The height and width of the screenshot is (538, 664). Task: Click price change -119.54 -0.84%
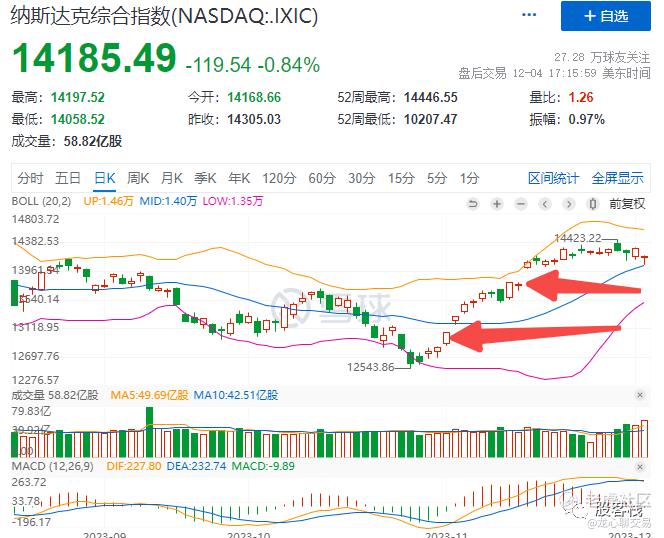pos(253,65)
